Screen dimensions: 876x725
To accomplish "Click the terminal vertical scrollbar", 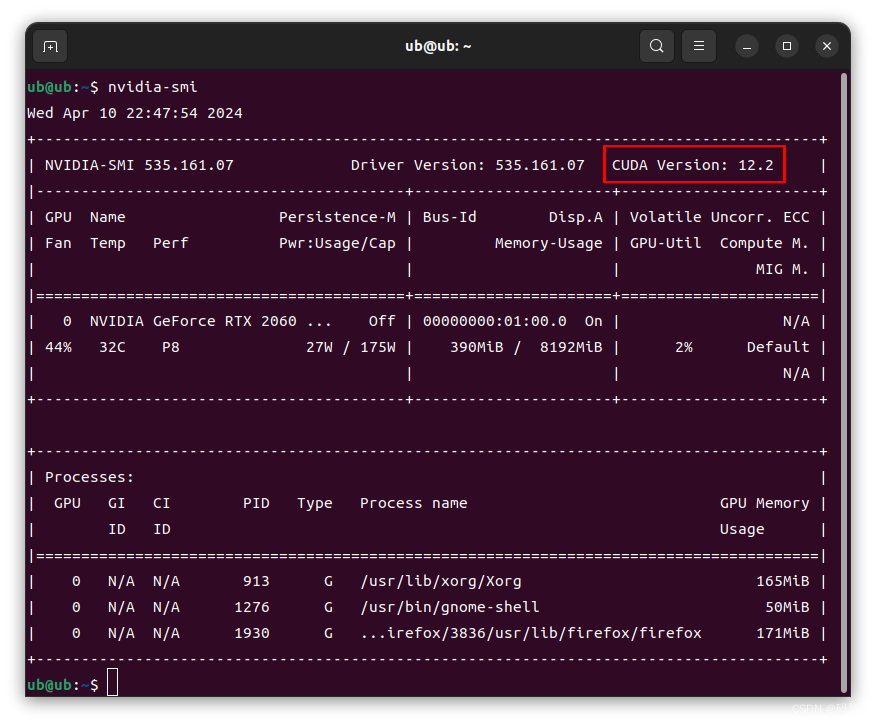I will tap(845, 383).
